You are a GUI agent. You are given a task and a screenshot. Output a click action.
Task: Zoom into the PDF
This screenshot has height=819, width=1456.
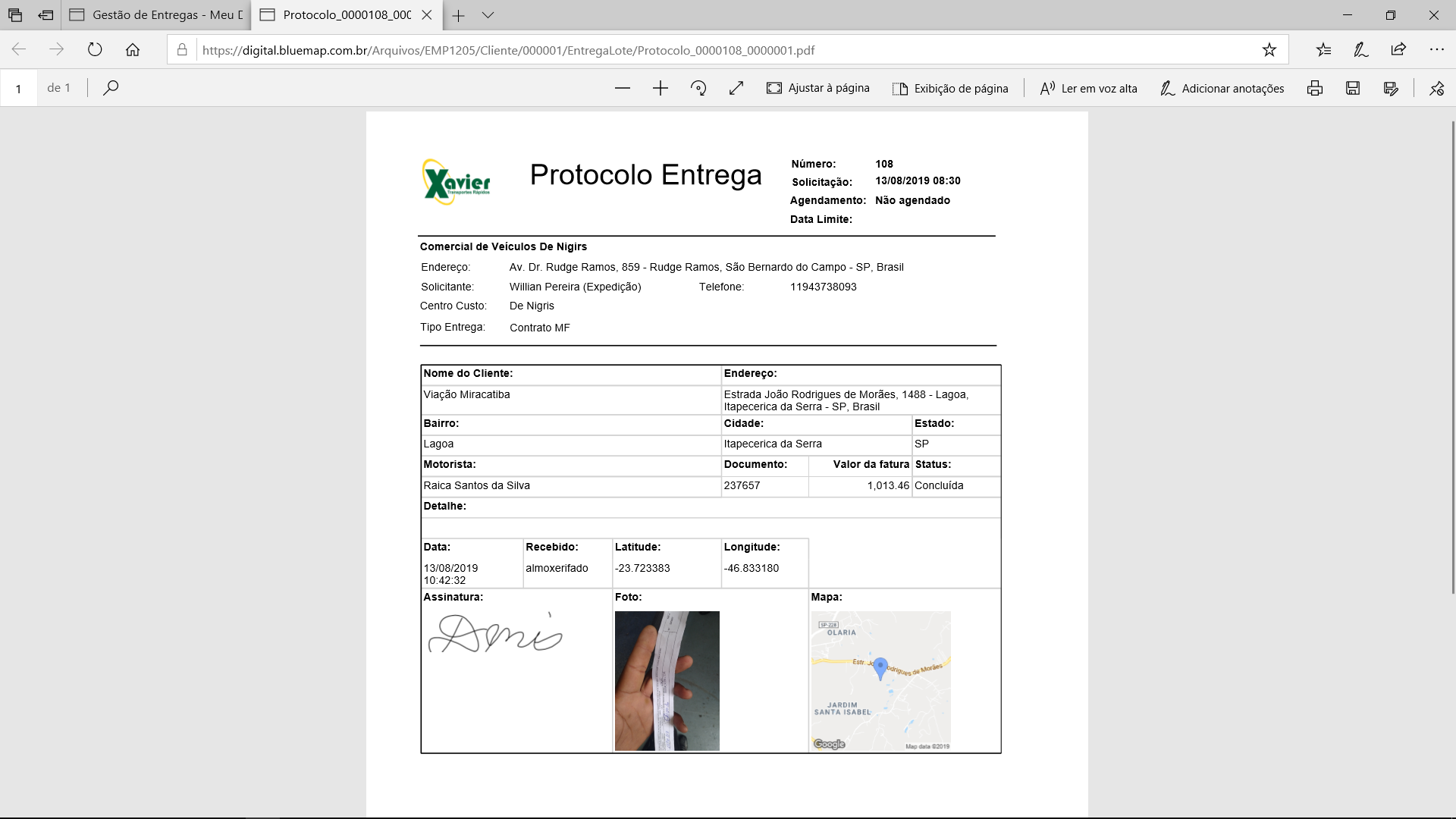(660, 88)
